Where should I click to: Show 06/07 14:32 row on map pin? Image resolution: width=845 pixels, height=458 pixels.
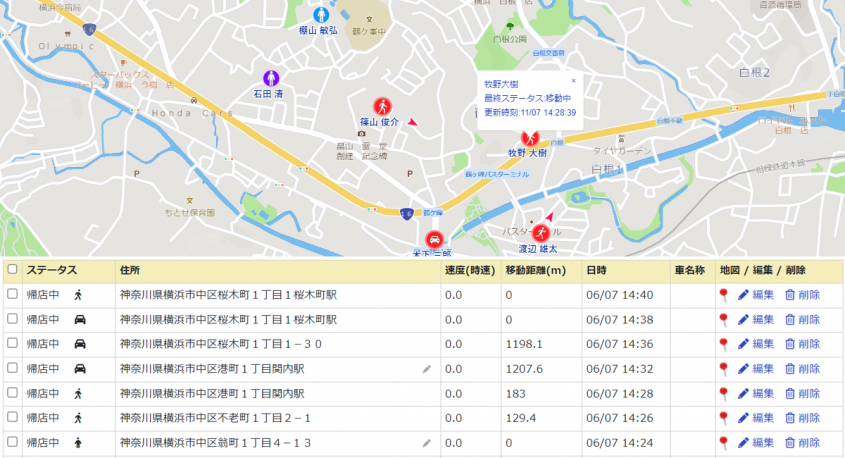tap(724, 369)
